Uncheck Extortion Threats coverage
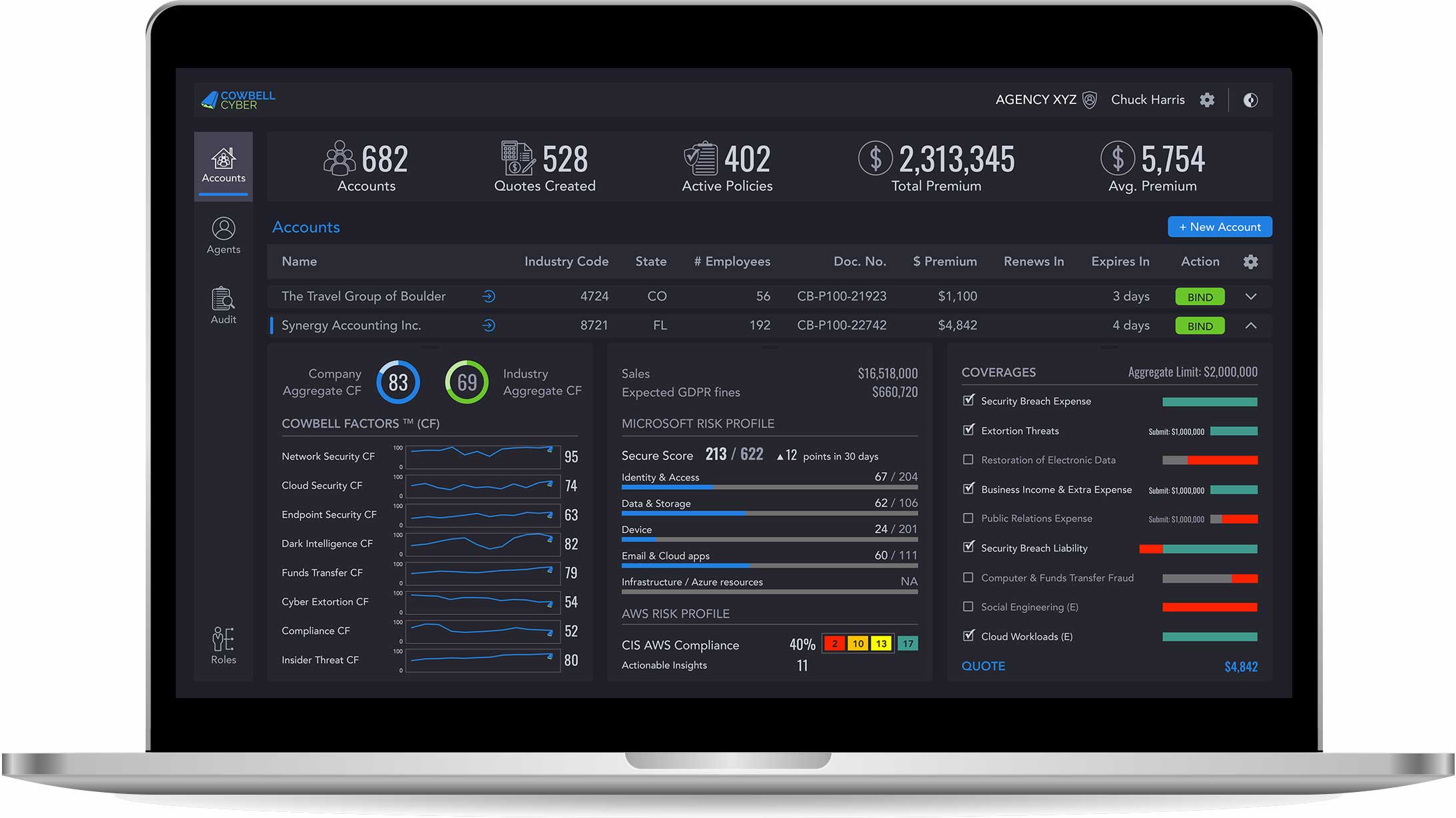The image size is (1456, 818). [969, 430]
